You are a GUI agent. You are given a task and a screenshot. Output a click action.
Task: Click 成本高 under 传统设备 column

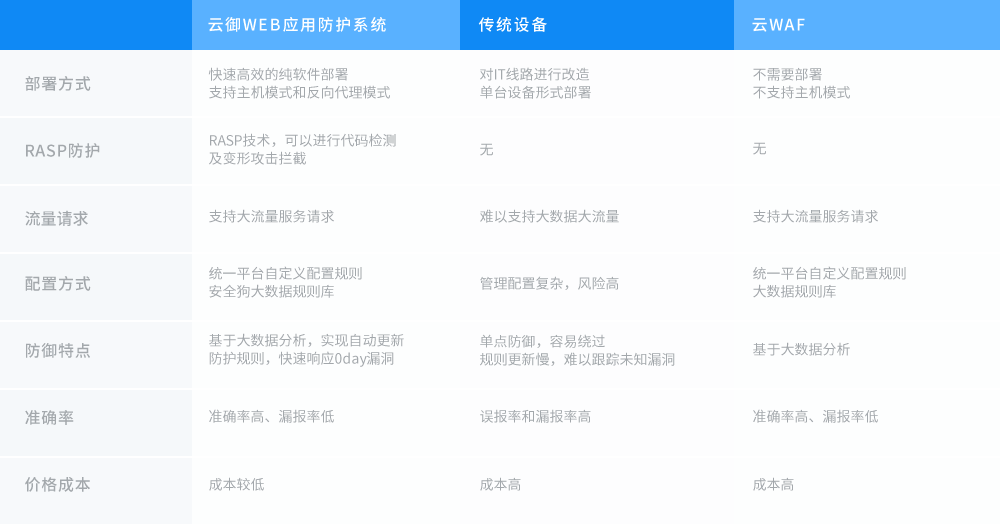pos(500,484)
